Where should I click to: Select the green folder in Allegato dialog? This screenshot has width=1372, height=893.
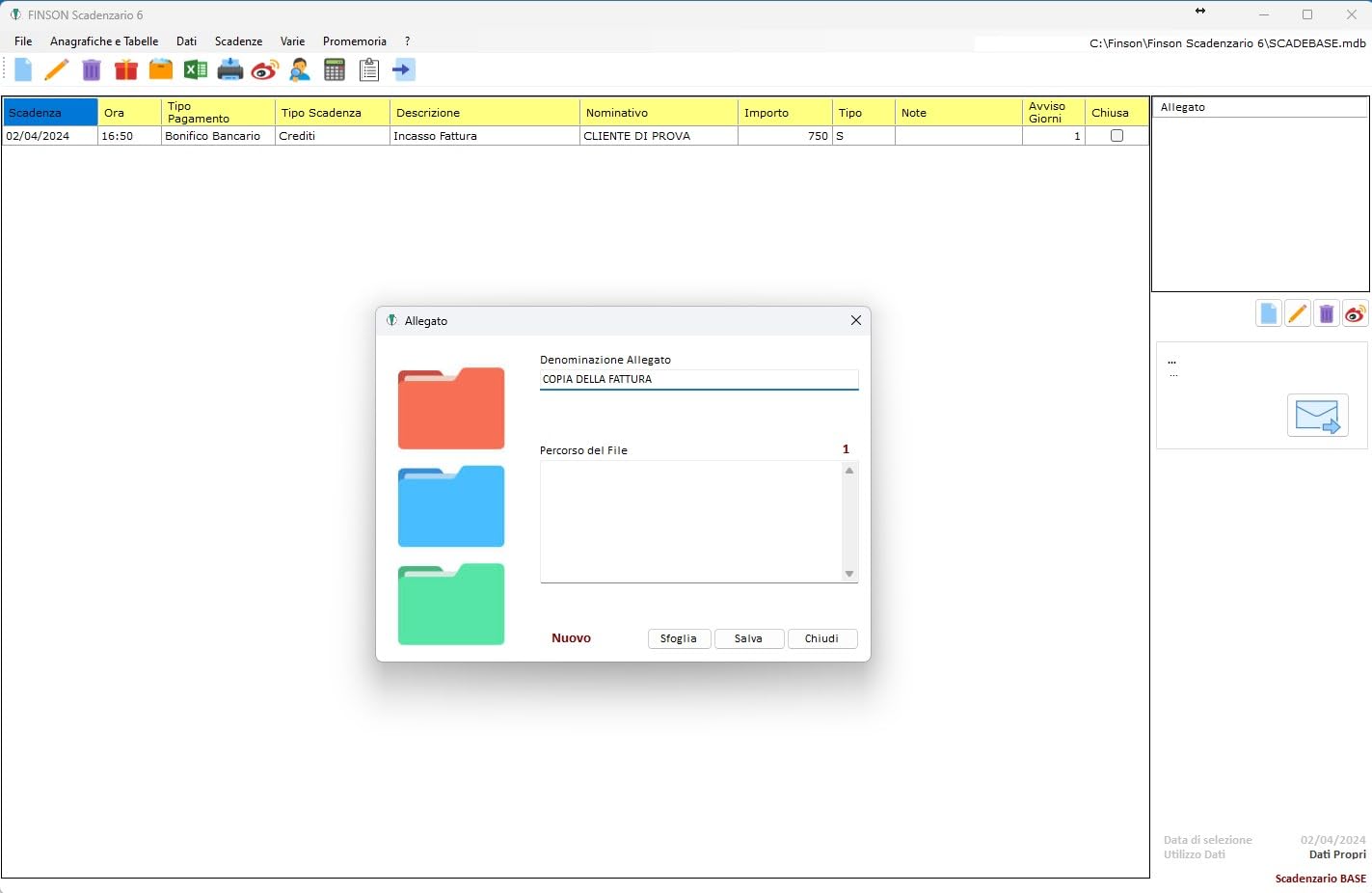click(x=451, y=605)
